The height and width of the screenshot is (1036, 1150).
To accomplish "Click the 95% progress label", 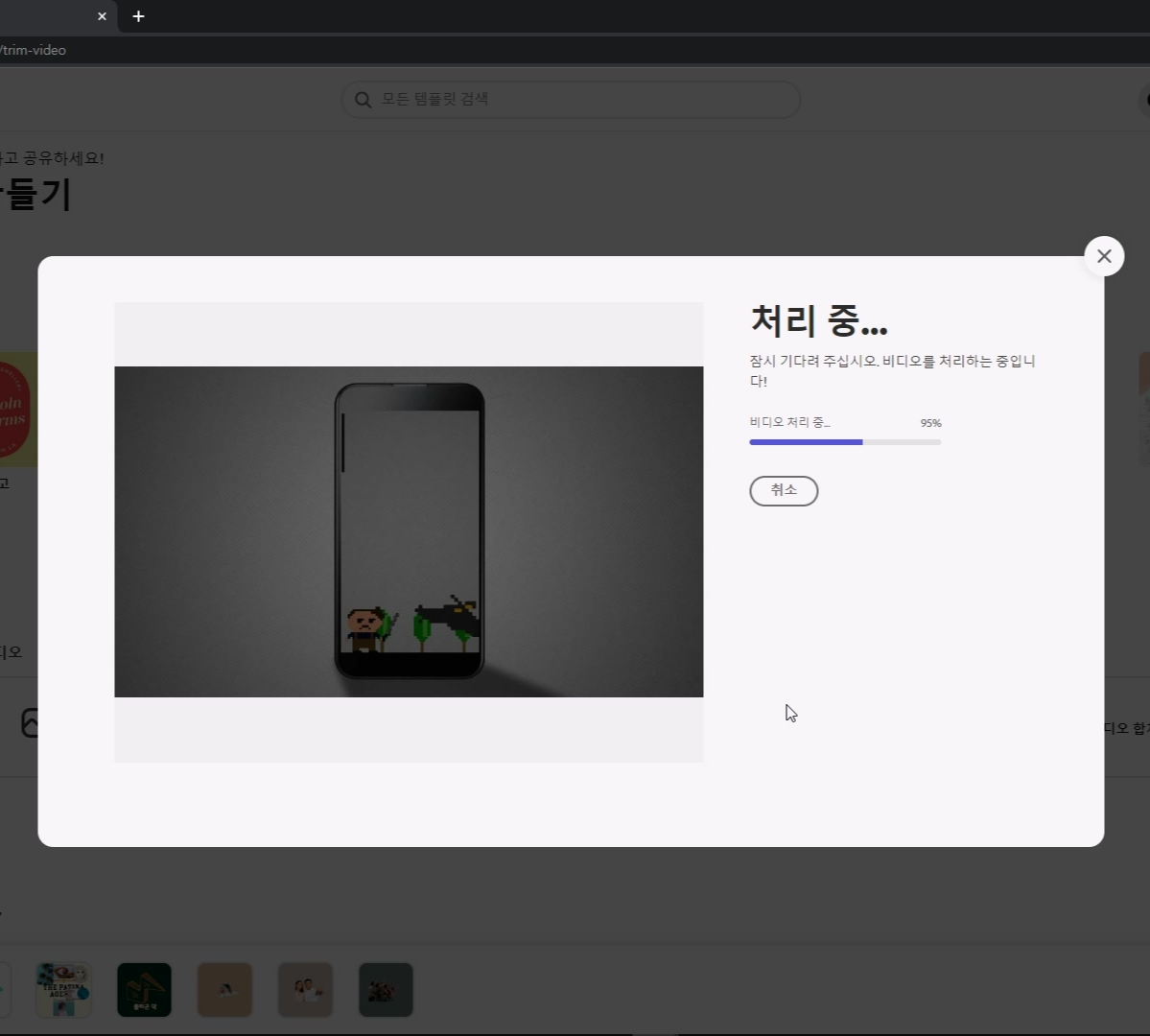I will tap(930, 423).
